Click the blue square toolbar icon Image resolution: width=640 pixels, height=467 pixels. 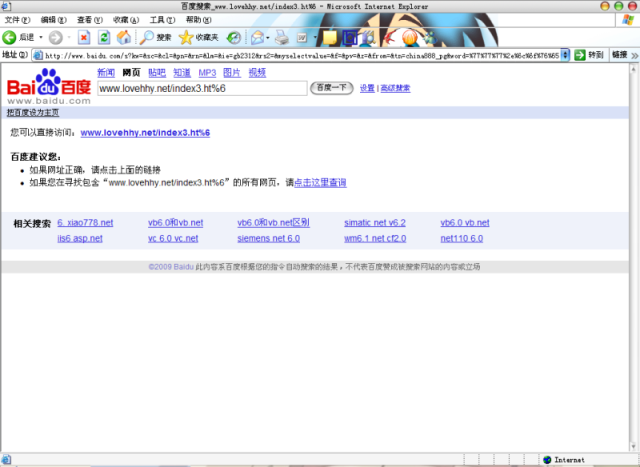pyautogui.click(x=350, y=38)
